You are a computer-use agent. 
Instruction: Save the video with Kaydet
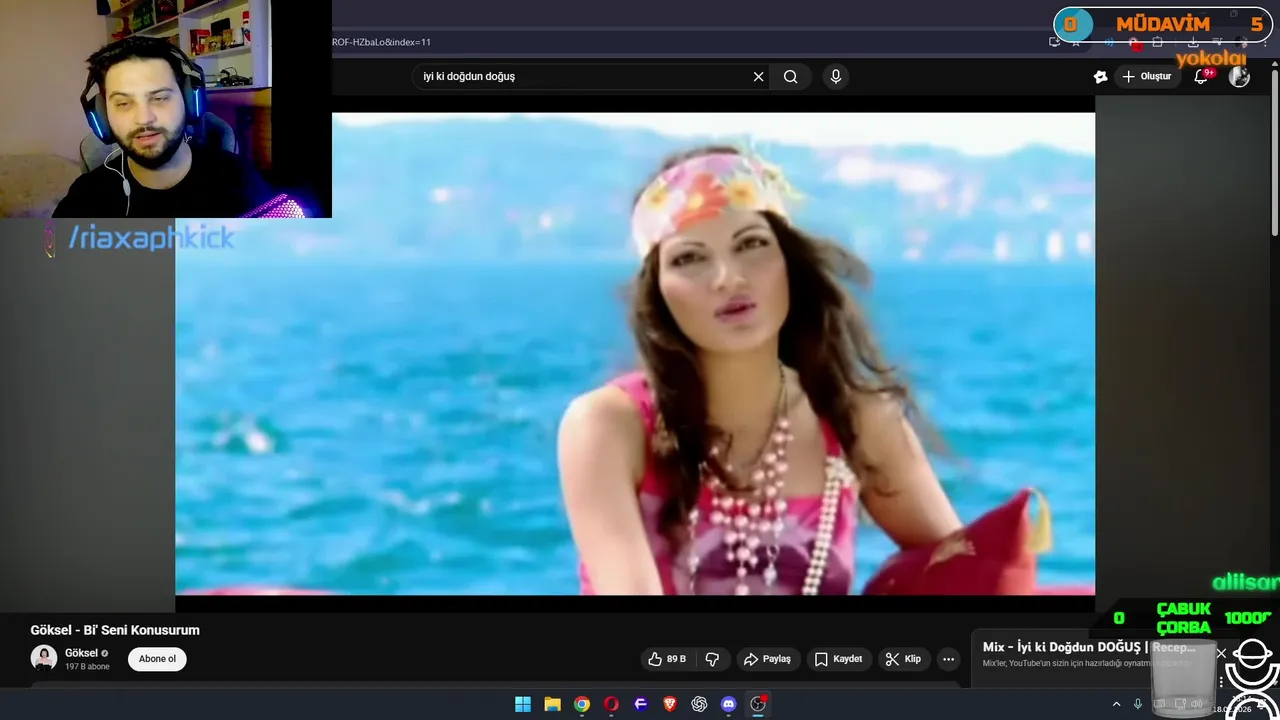(x=838, y=659)
